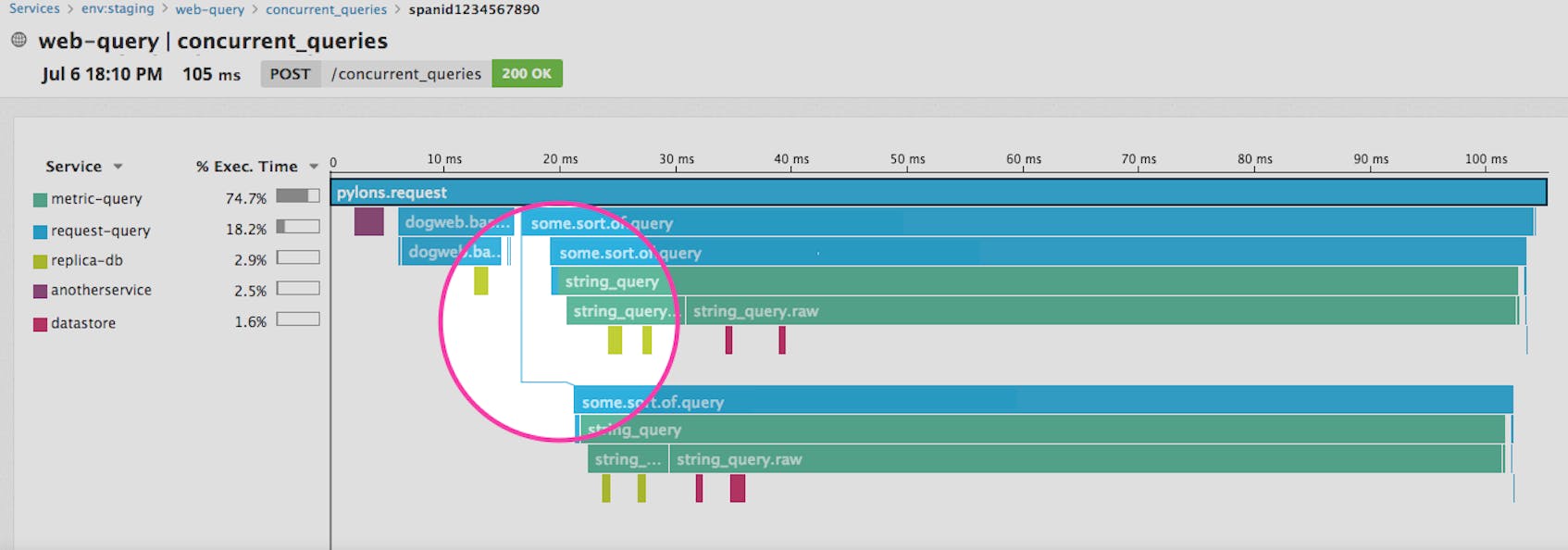Click the globe icon beside web-query title

19,40
